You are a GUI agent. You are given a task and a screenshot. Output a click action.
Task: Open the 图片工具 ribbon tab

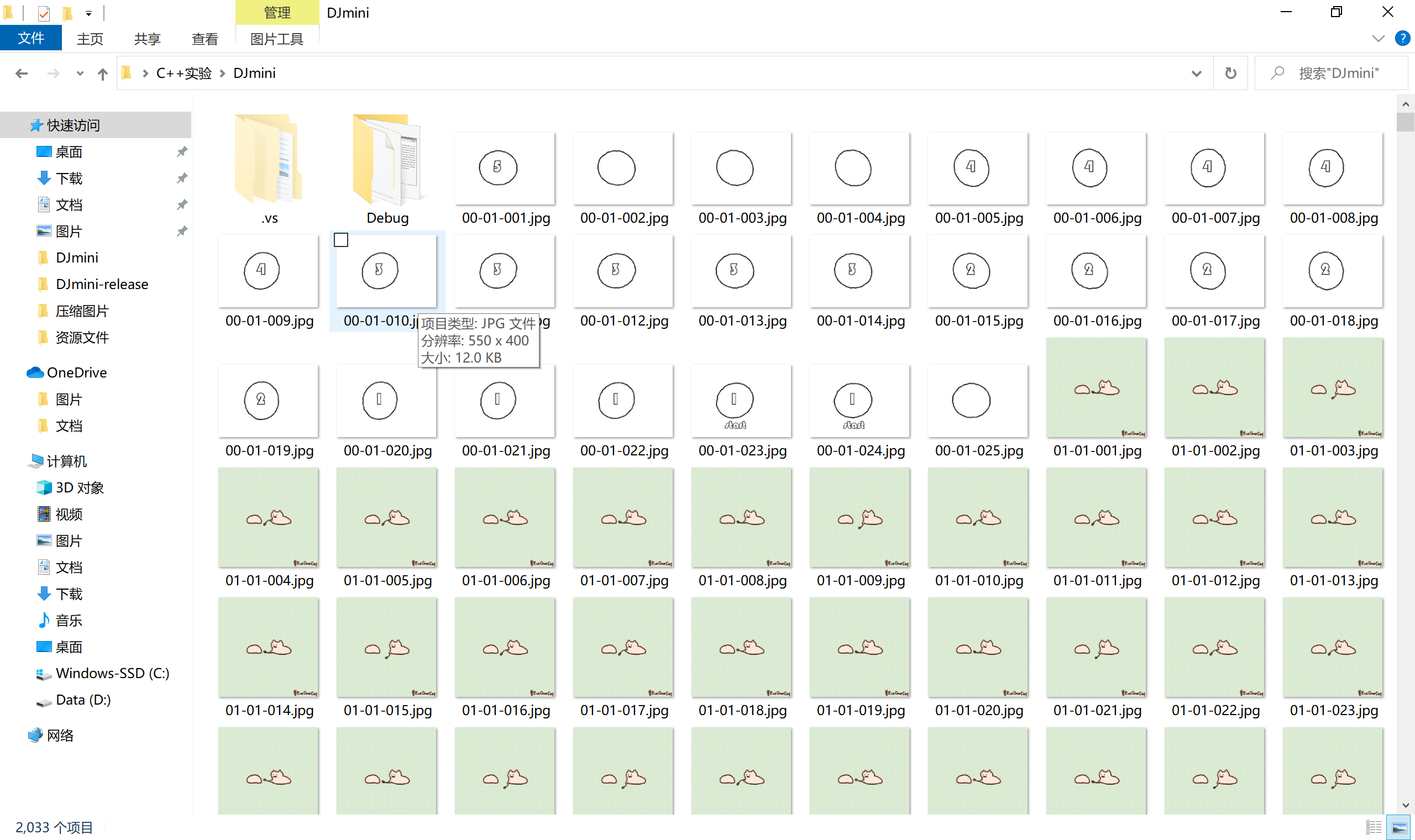[x=277, y=39]
